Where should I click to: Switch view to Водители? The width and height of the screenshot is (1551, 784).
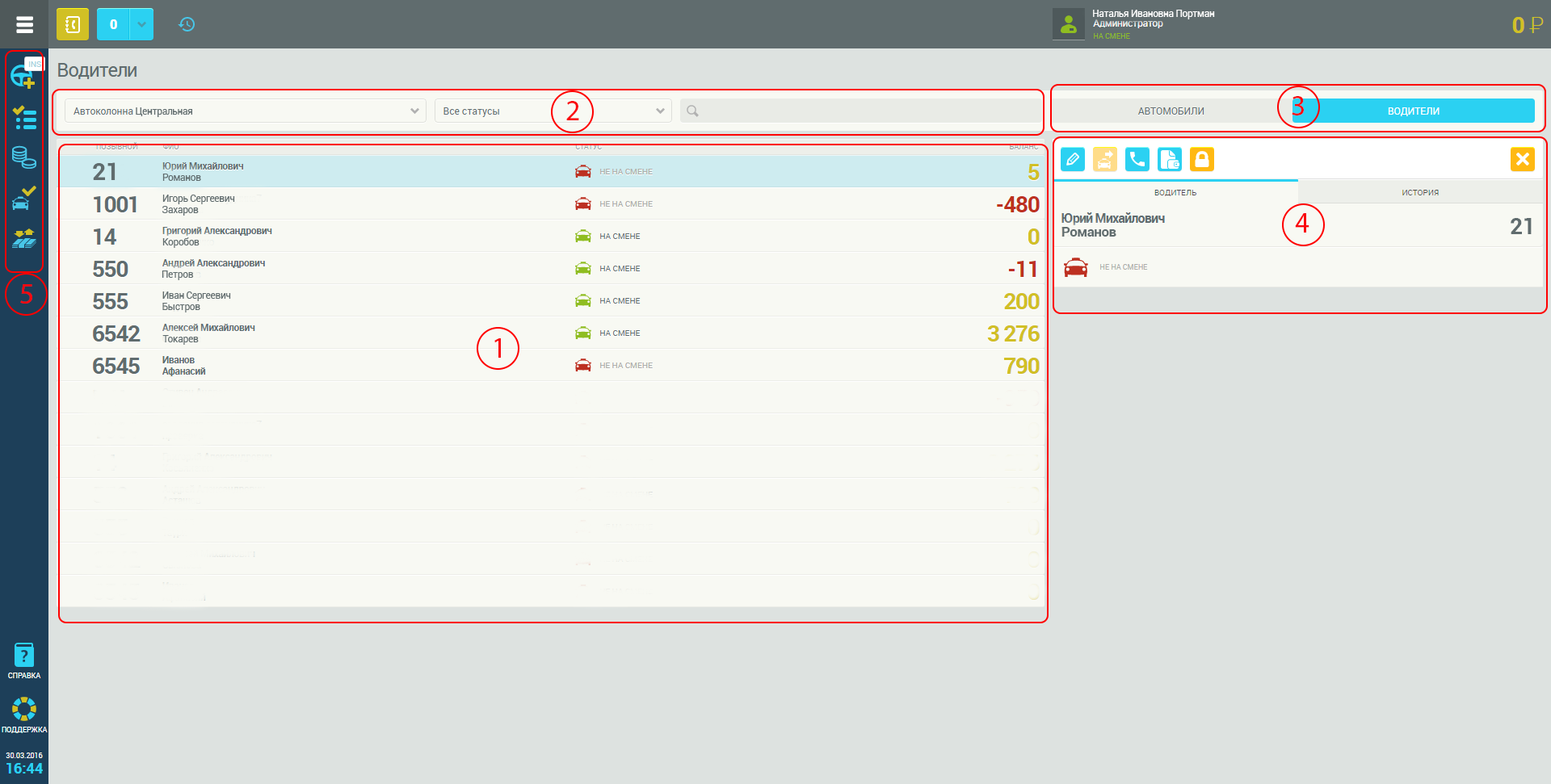pos(1413,111)
